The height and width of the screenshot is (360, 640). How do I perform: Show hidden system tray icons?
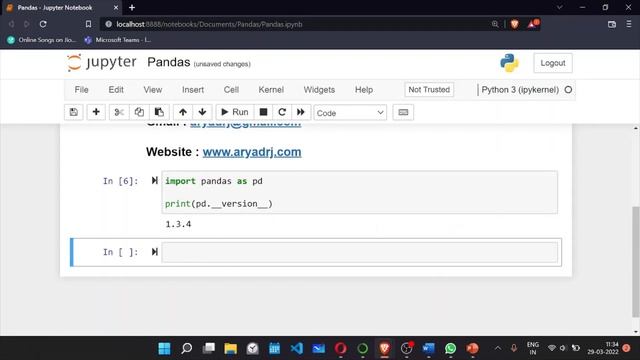coord(498,348)
